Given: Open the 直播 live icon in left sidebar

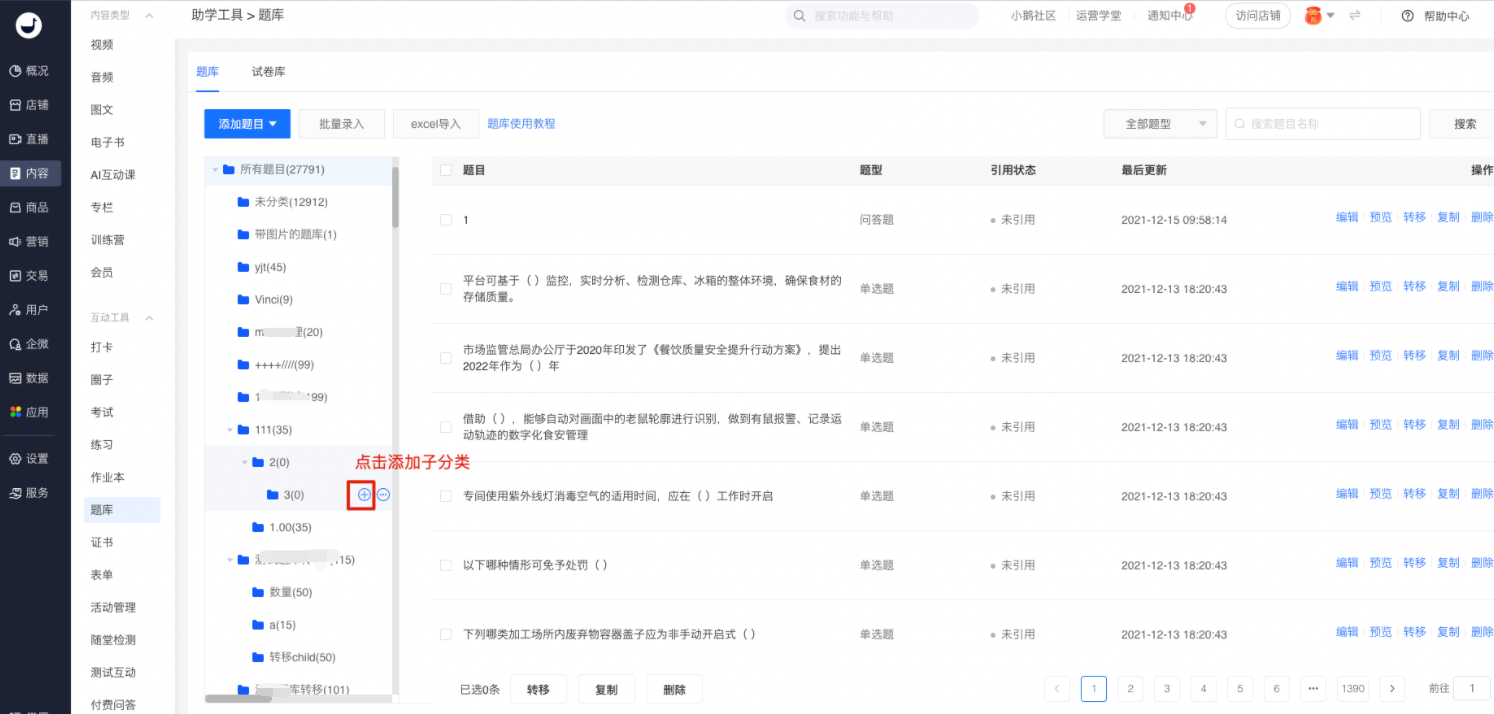Looking at the screenshot, I should pos(15,139).
